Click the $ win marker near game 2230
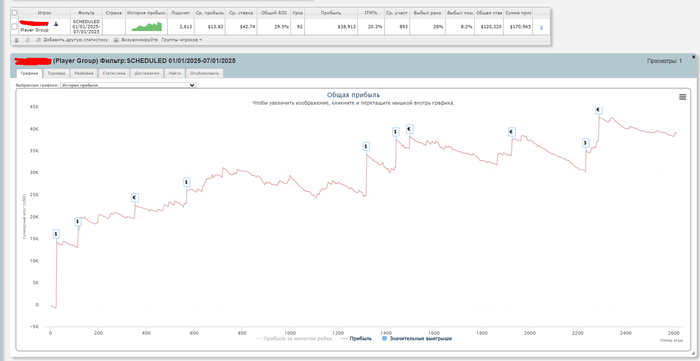The width and height of the screenshot is (700, 361). coord(585,143)
